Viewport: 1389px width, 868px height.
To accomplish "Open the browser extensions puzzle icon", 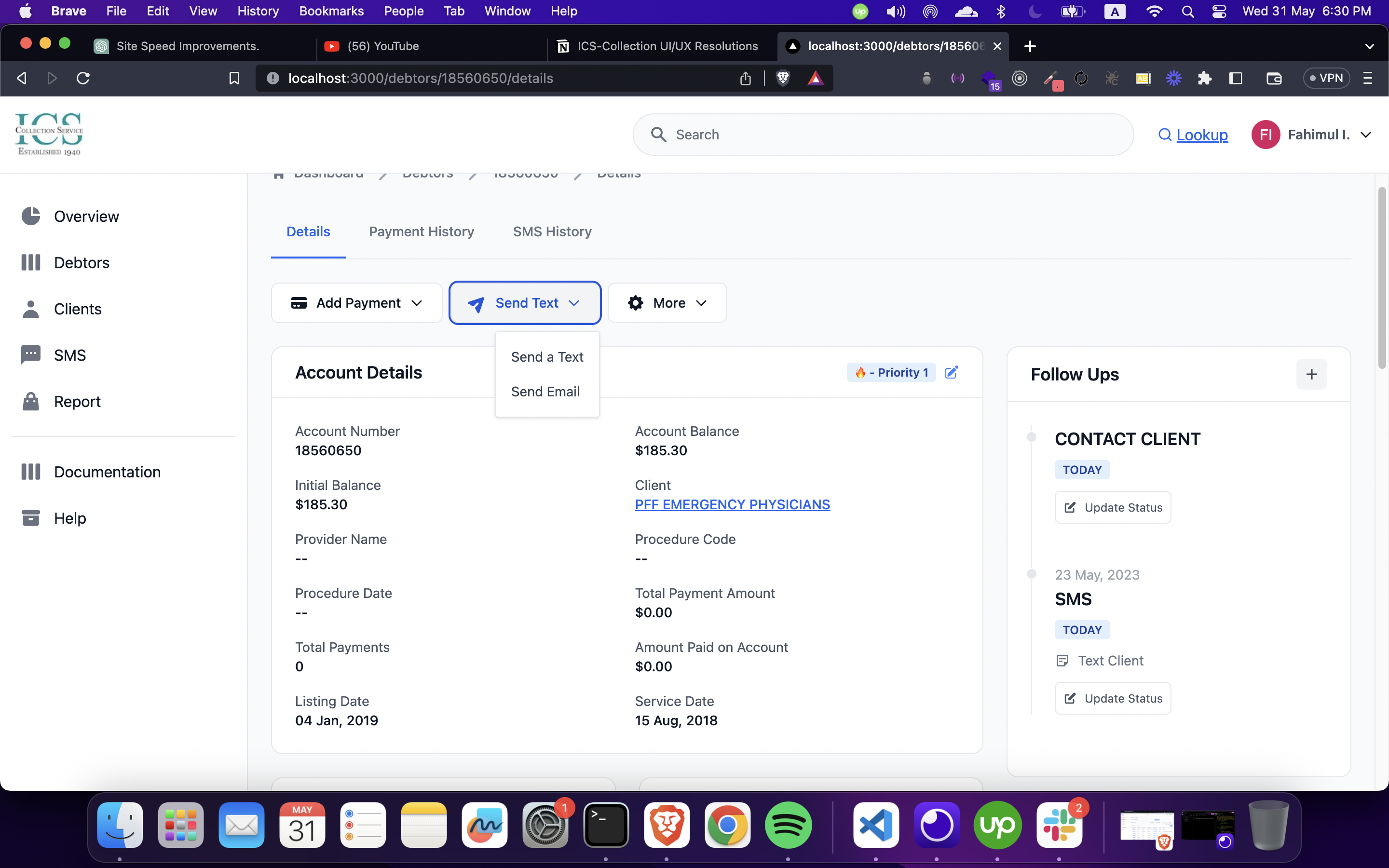I will [x=1204, y=78].
